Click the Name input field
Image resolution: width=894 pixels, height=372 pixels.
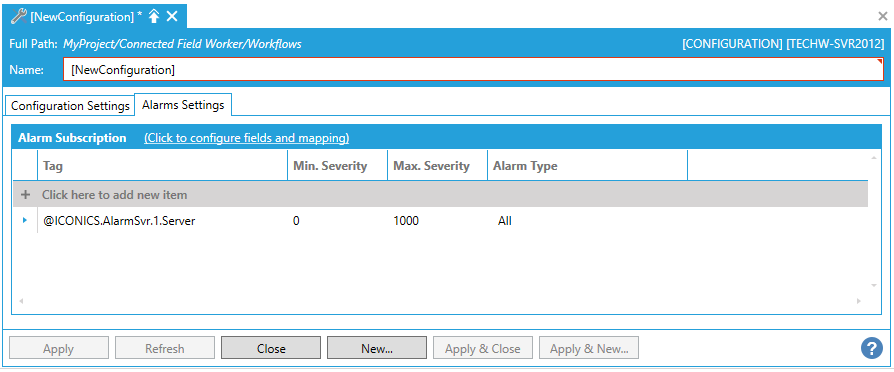click(x=473, y=70)
